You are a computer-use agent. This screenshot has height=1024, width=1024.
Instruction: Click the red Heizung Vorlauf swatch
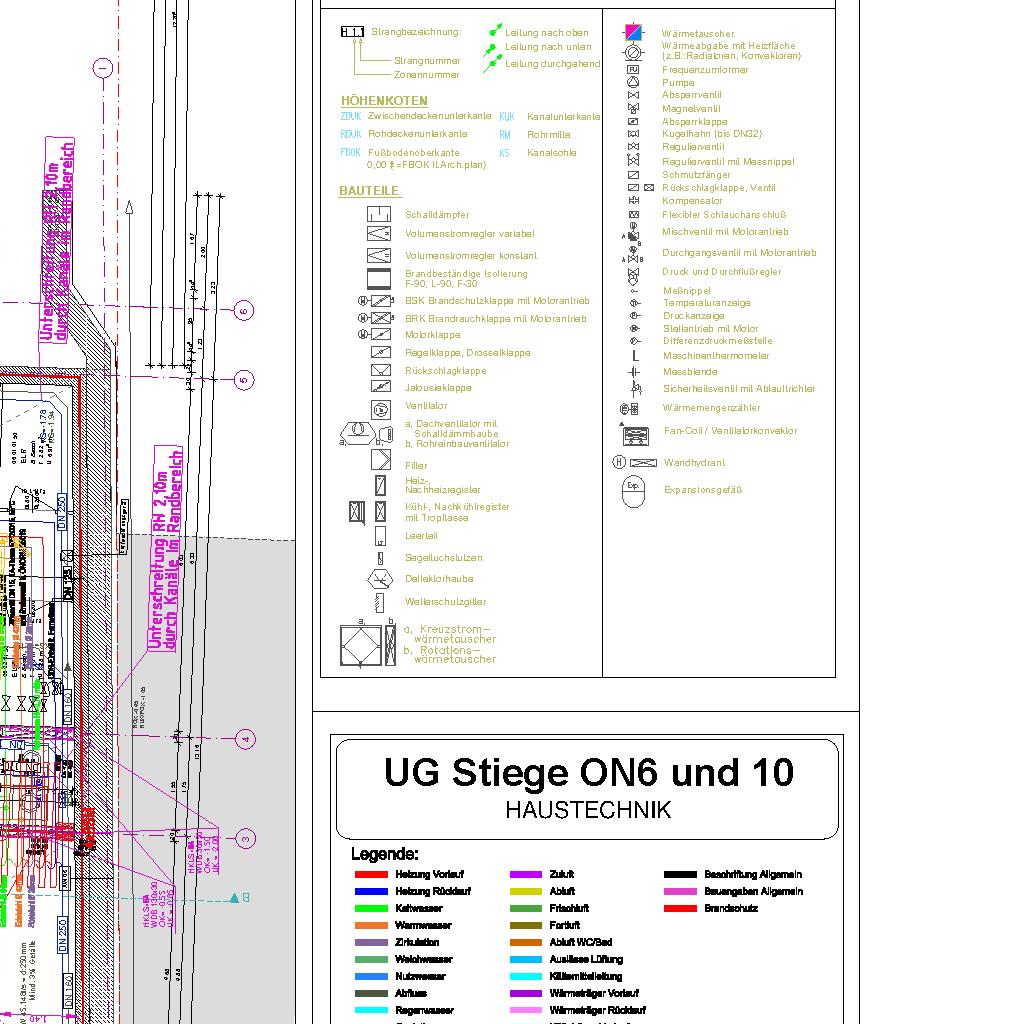[371, 875]
